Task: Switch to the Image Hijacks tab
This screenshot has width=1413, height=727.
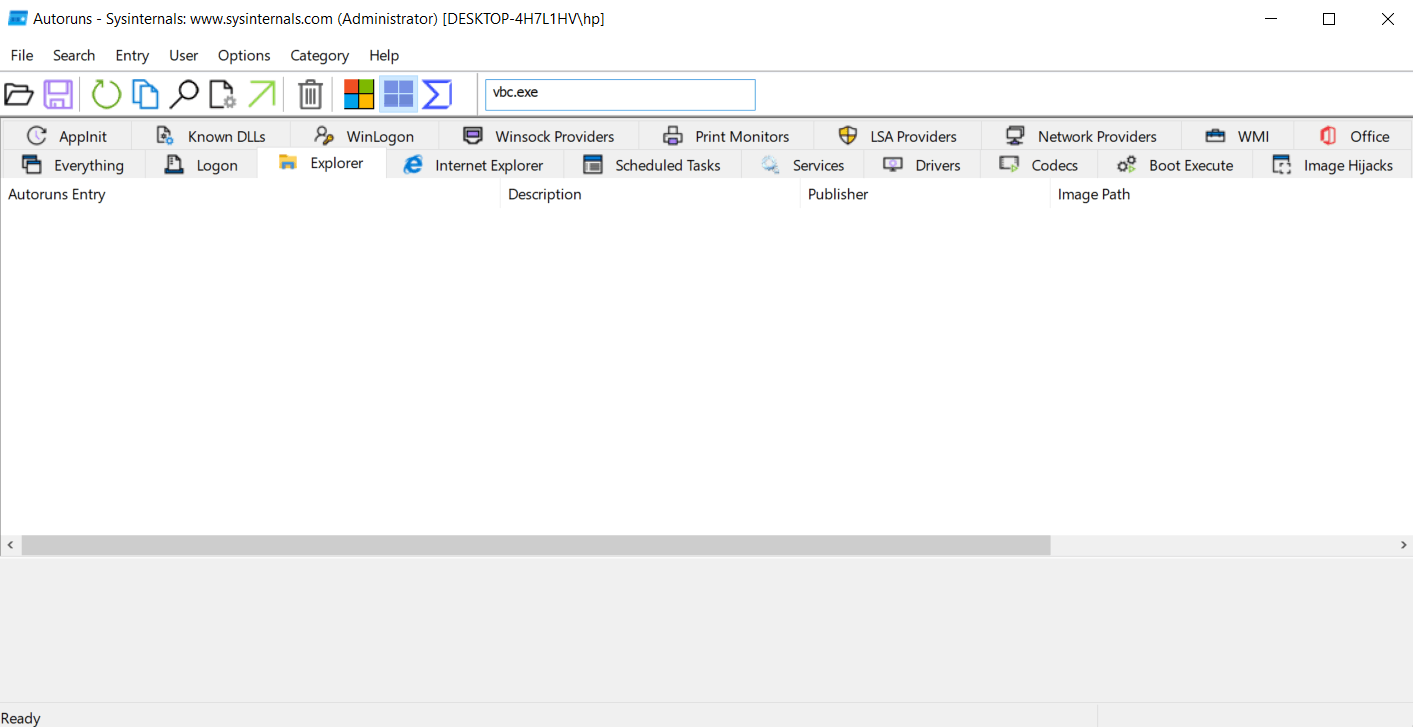Action: (1332, 165)
